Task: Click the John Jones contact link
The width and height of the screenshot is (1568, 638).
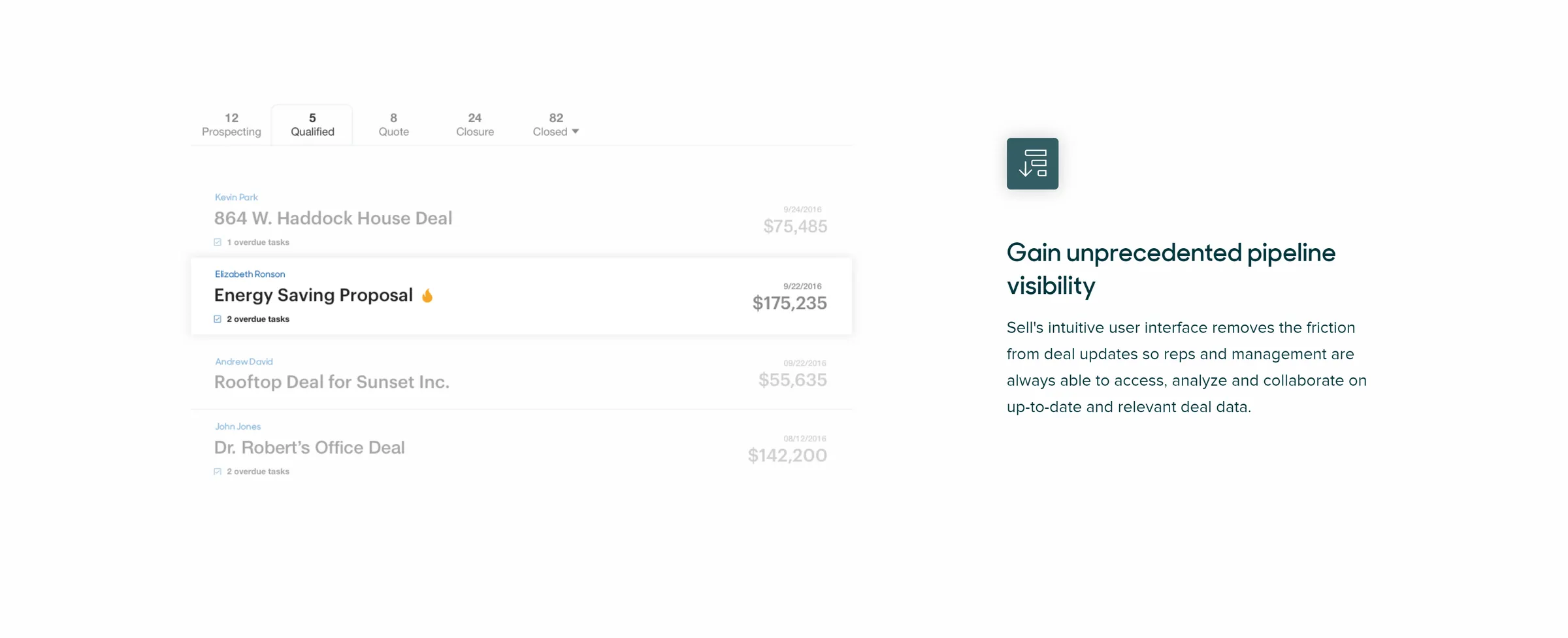Action: [x=238, y=426]
